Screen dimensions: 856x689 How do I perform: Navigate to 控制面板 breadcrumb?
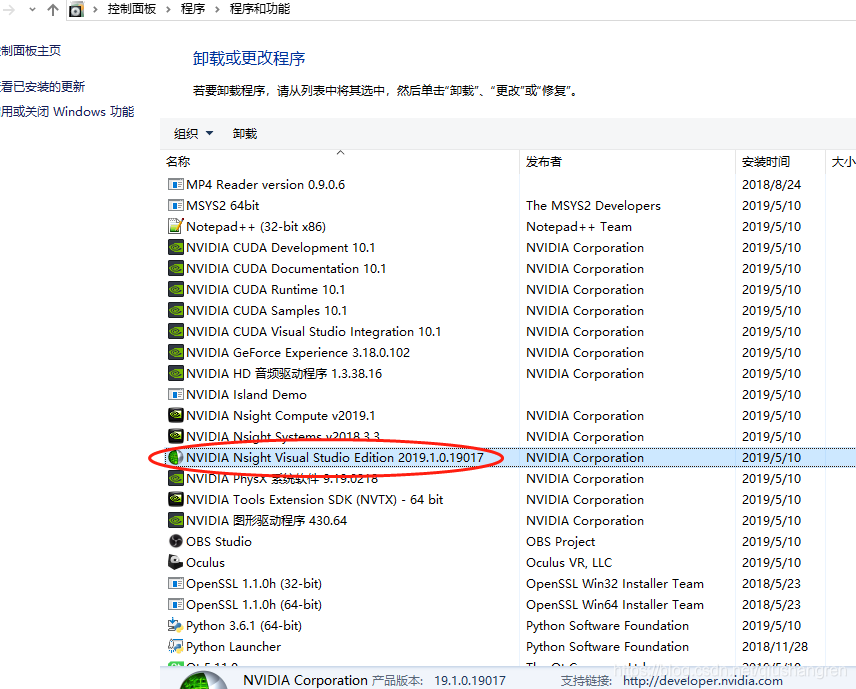coord(132,9)
